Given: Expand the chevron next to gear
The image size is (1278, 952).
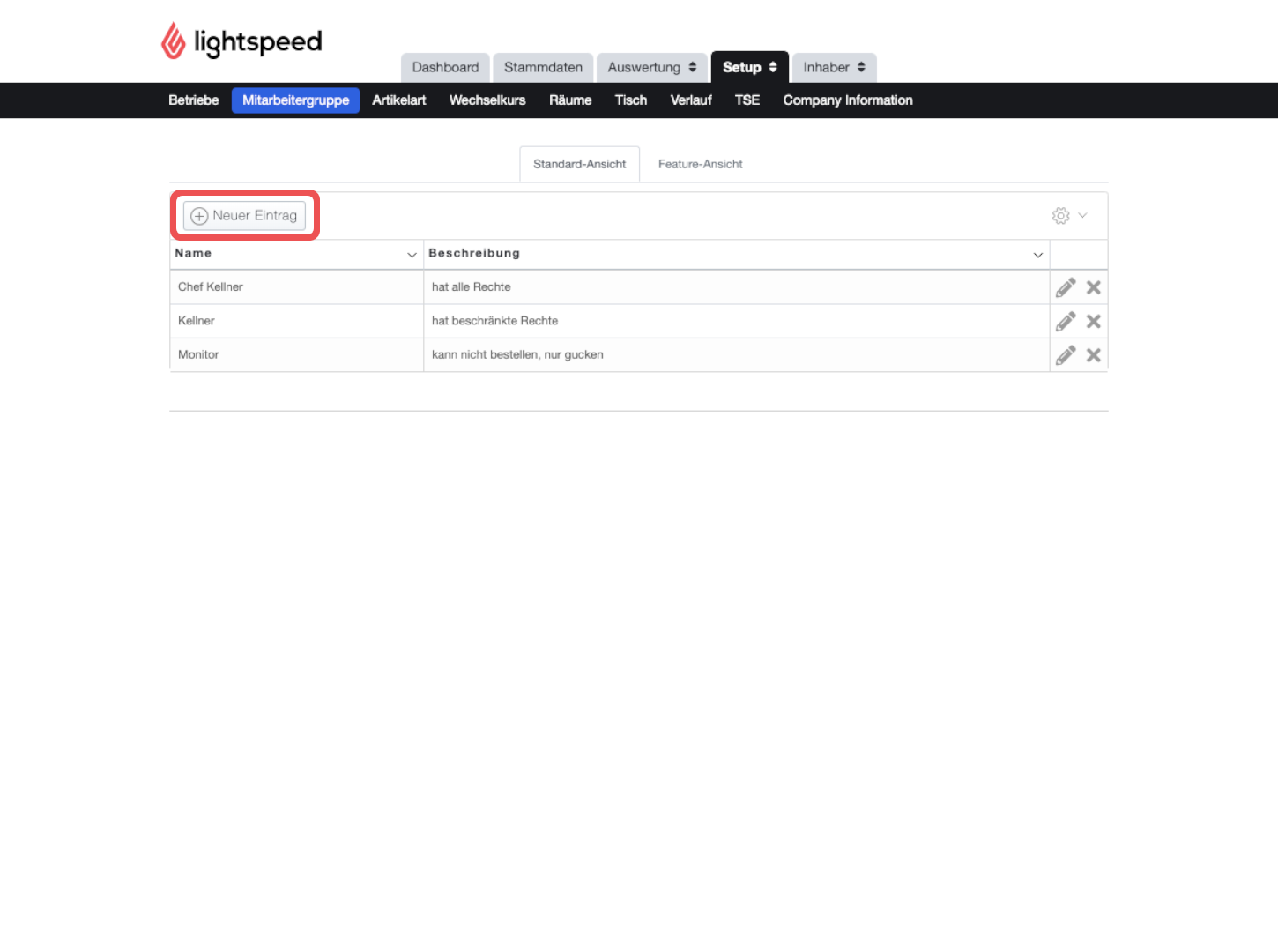Looking at the screenshot, I should tap(1083, 215).
